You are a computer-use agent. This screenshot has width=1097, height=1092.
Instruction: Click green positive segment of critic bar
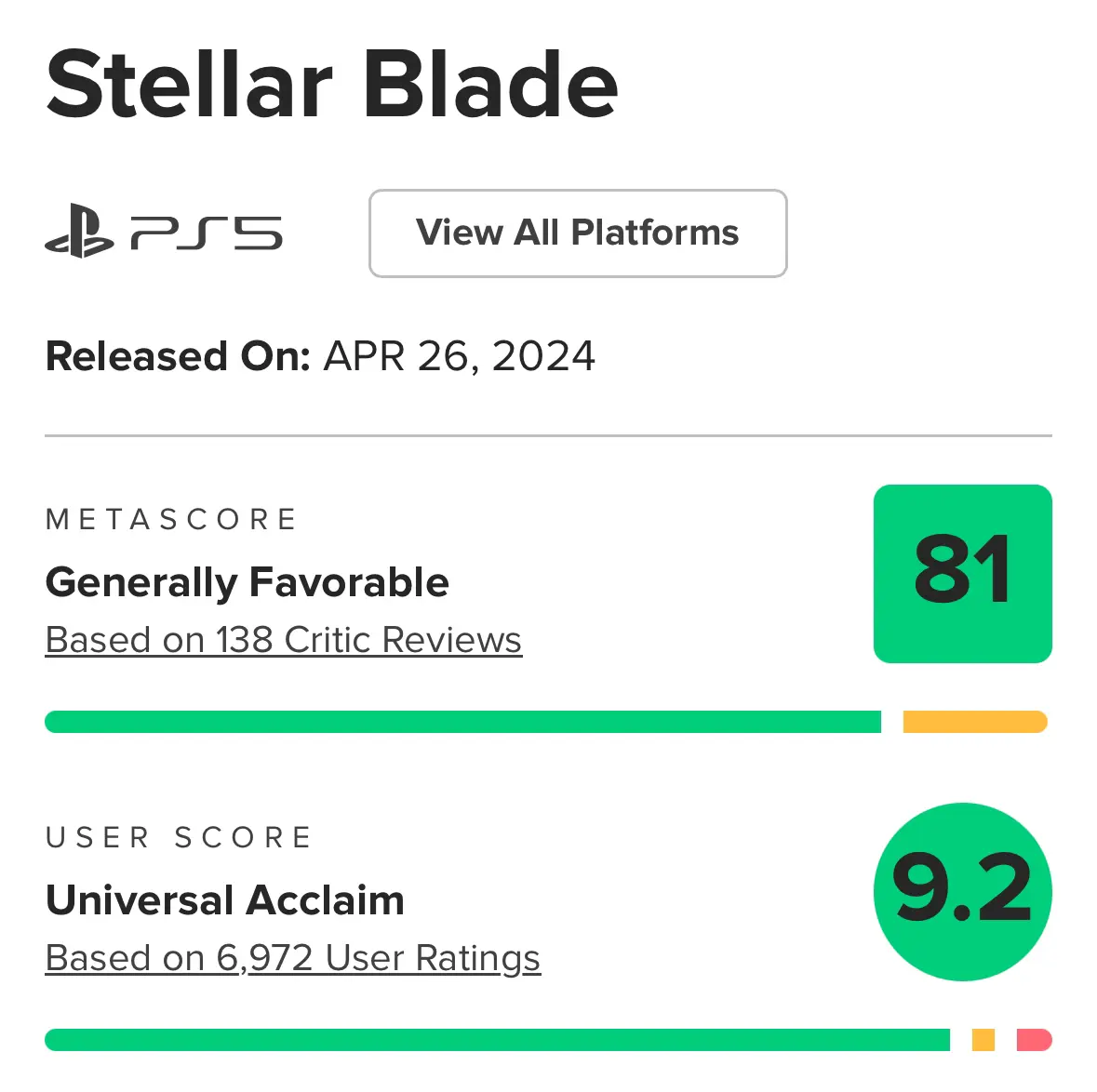462,721
